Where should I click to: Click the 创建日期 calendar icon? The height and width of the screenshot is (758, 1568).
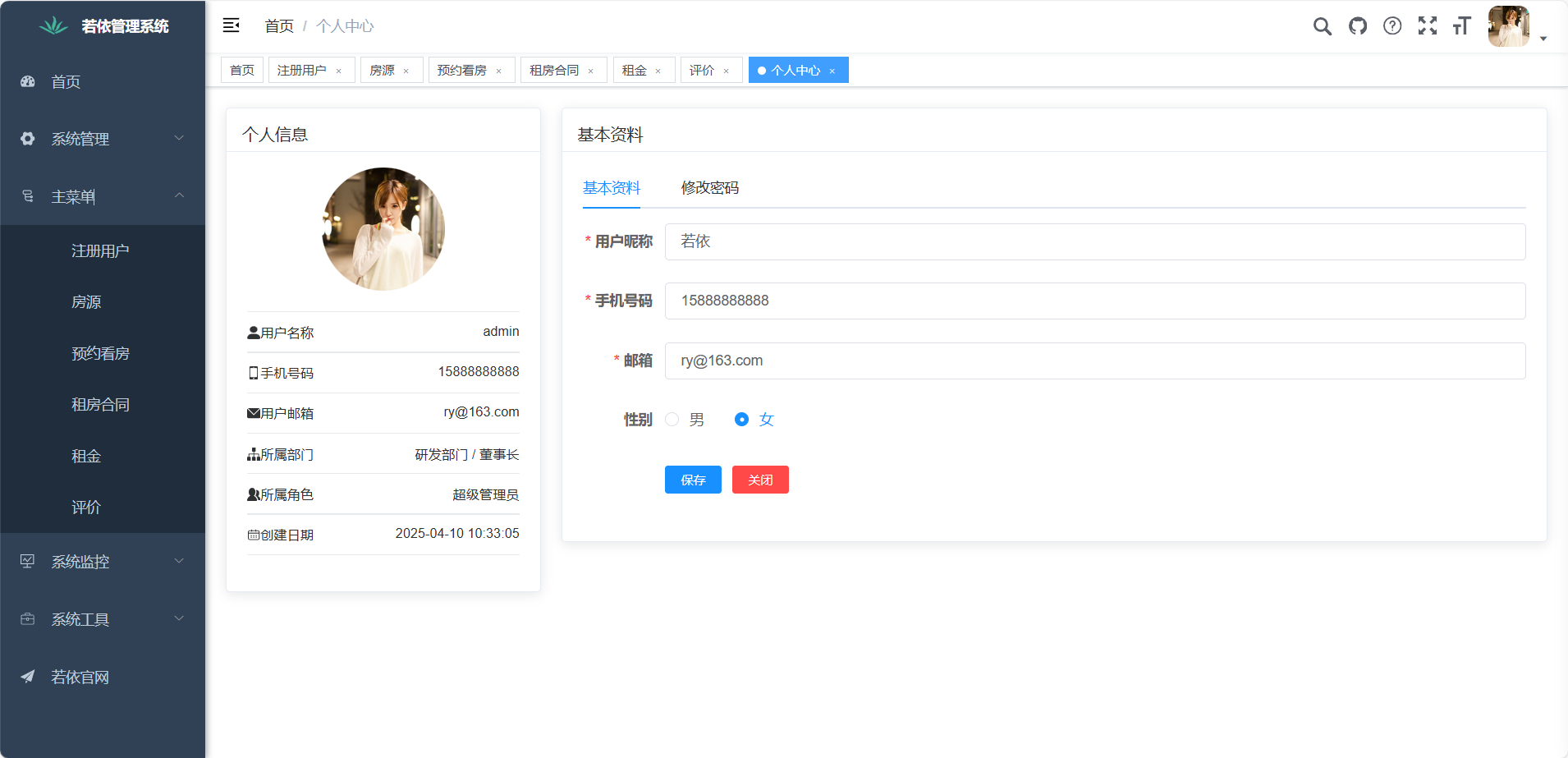click(254, 535)
